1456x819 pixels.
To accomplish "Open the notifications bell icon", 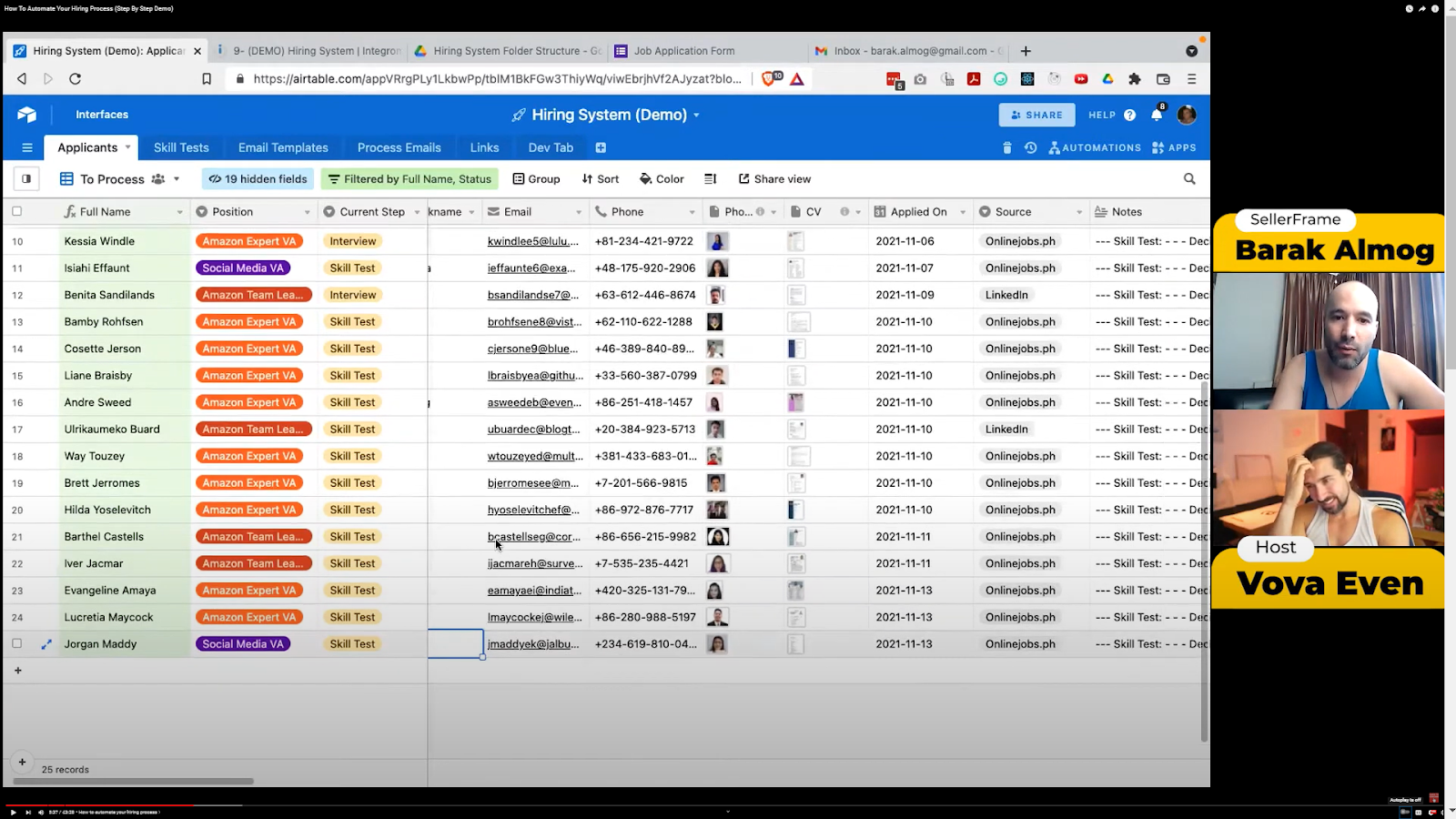I will click(x=1157, y=115).
